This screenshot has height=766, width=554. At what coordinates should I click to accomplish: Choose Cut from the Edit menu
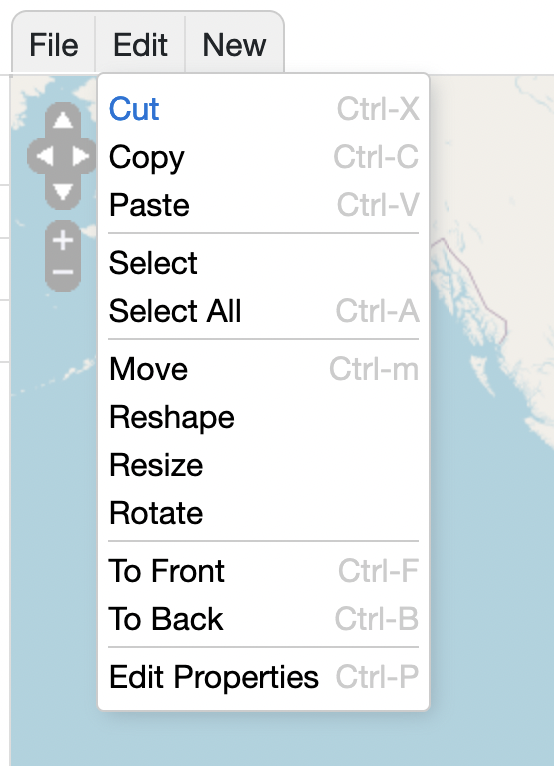[x=264, y=108]
